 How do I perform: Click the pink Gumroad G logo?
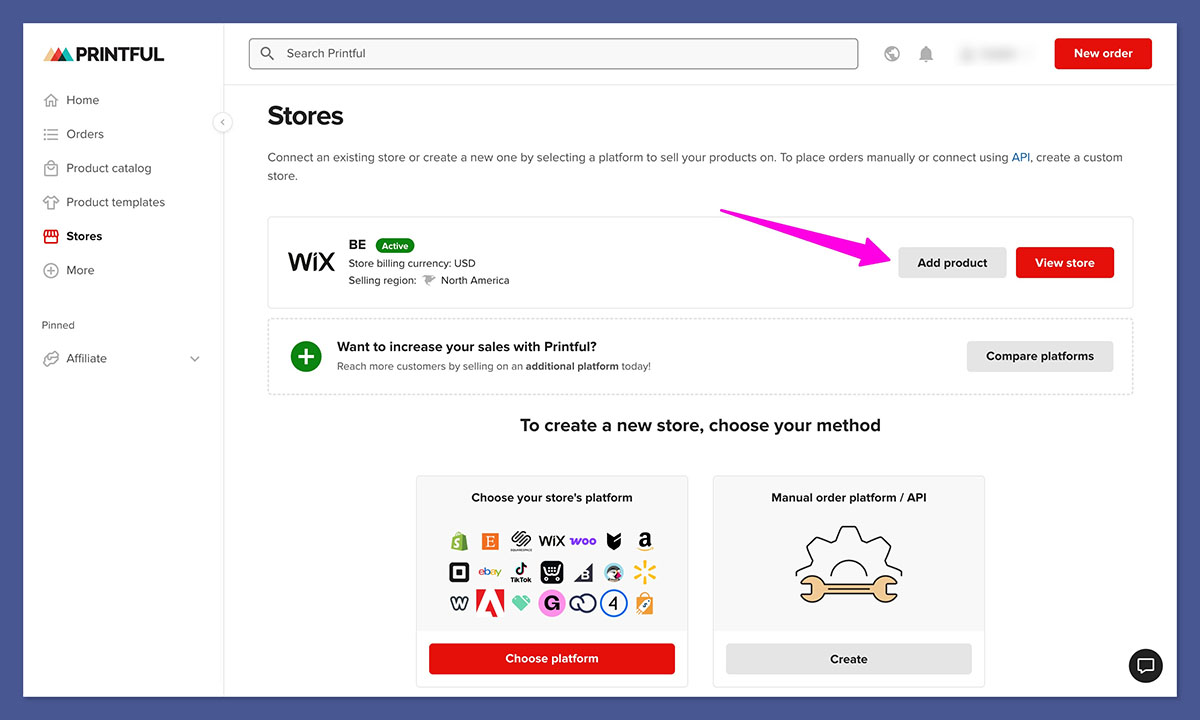point(552,603)
